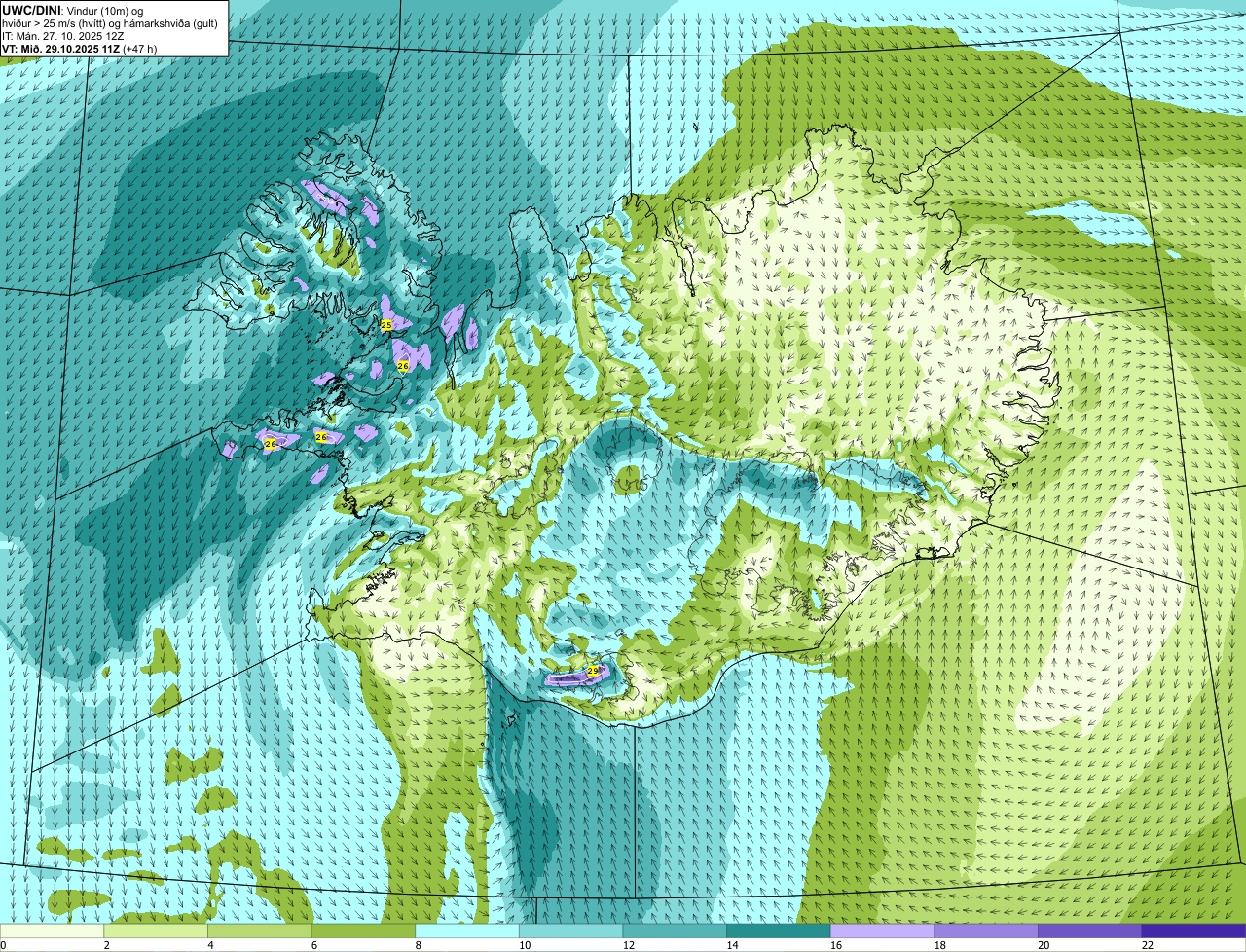Screen dimensions: 1246x952
Task: Click the 8–10 m/s light cyan legend segment
Action: [467, 932]
